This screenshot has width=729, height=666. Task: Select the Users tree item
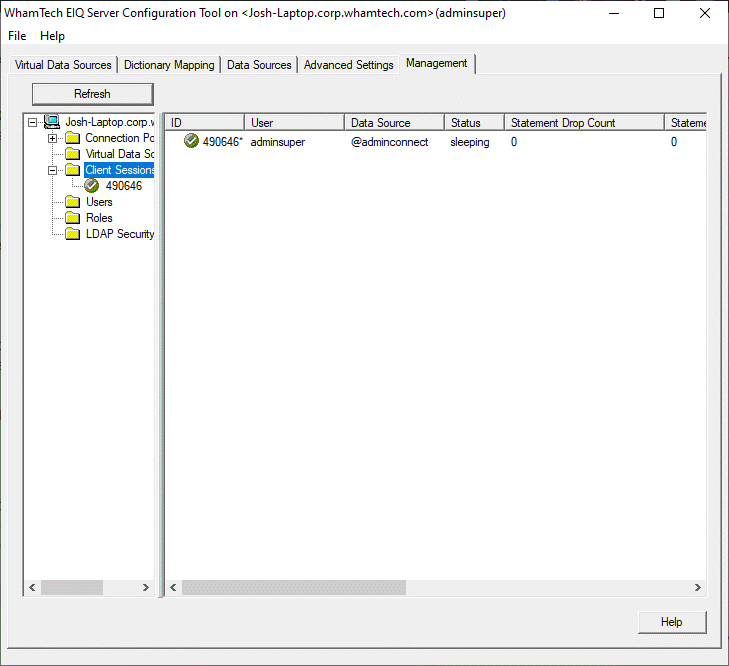point(99,202)
